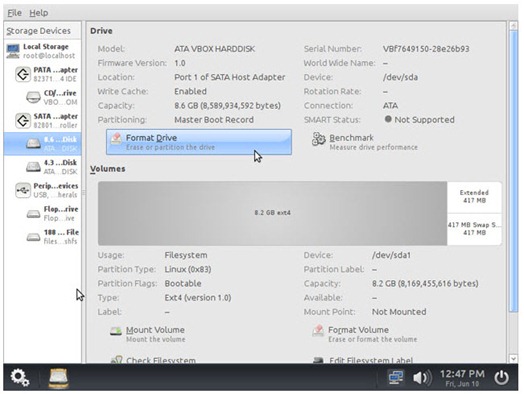Viewport: 524px width, 394px height.
Task: Click the Bootable partition flag value
Action: coord(183,283)
